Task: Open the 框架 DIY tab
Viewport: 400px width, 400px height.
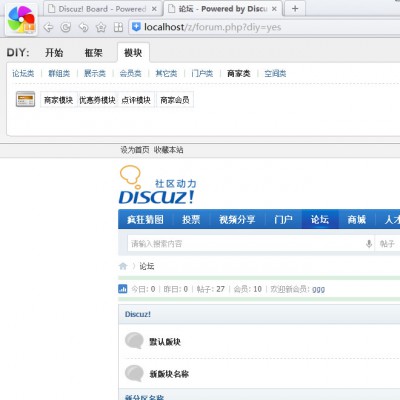Action: (93, 53)
